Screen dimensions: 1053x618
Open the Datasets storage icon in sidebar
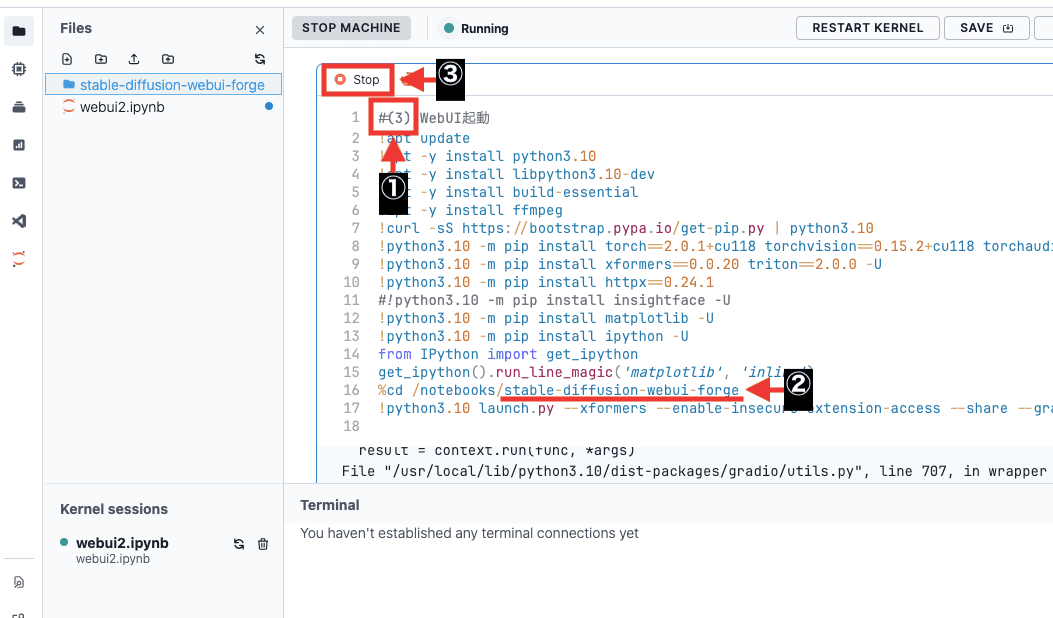[18, 107]
